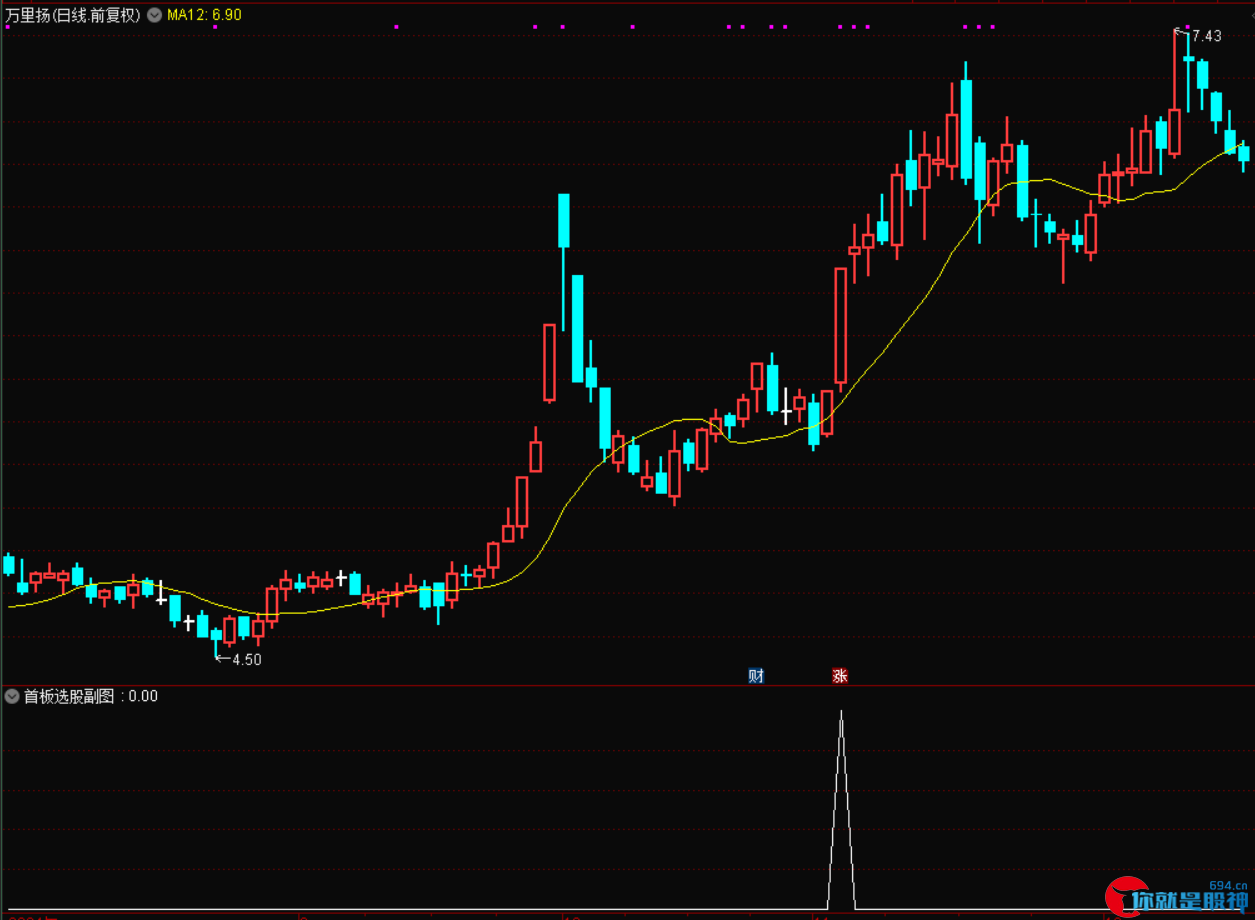Screen dimensions: 1255x920
Task: Click the 7.43 high price label
Action: pyautogui.click(x=1207, y=36)
